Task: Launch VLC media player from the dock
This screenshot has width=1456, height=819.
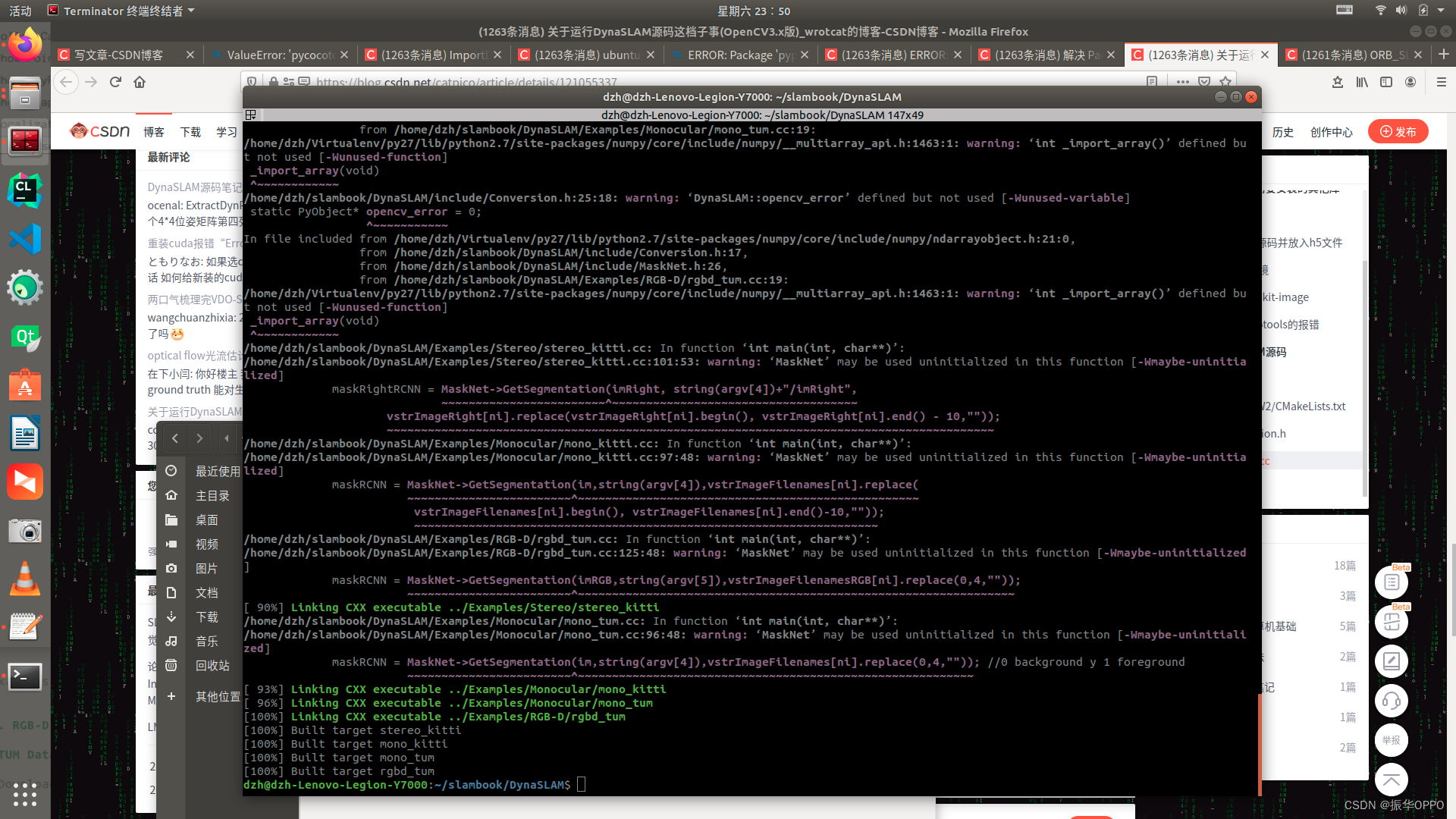Action: 24,579
